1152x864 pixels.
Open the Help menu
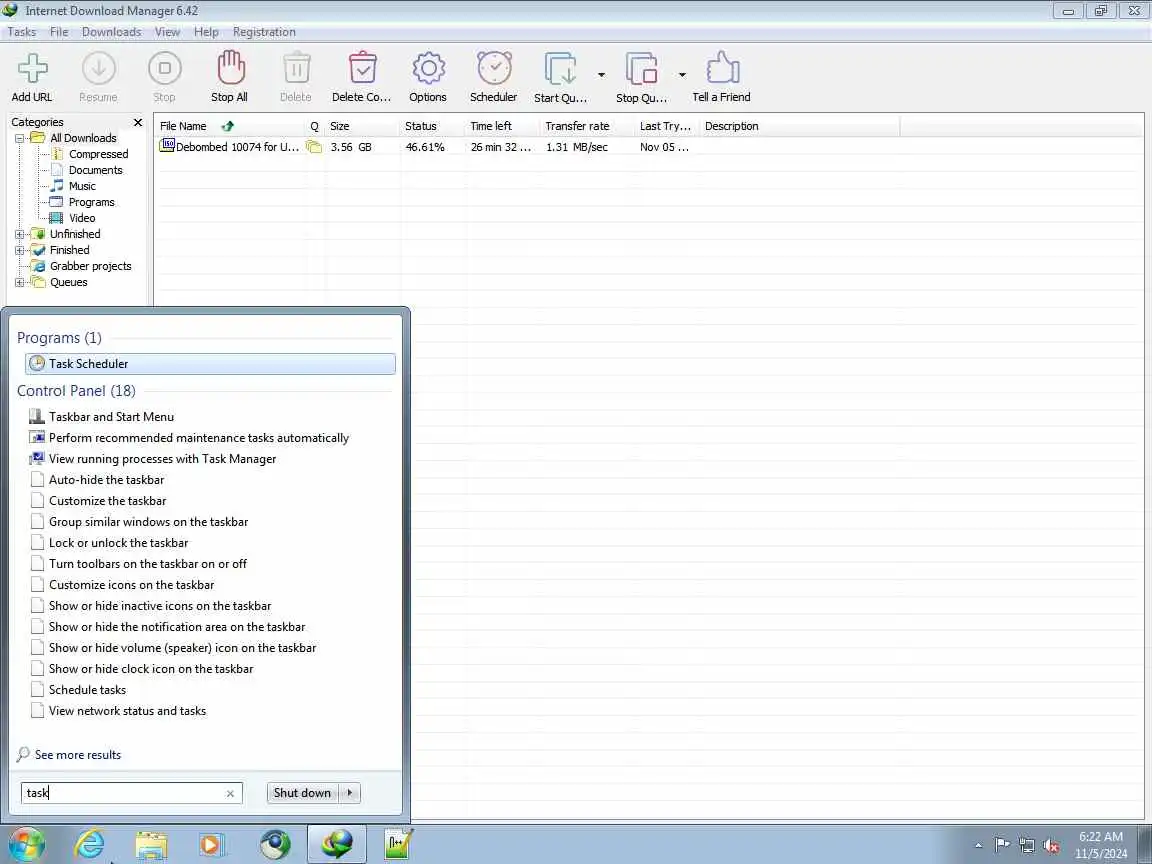click(x=206, y=32)
